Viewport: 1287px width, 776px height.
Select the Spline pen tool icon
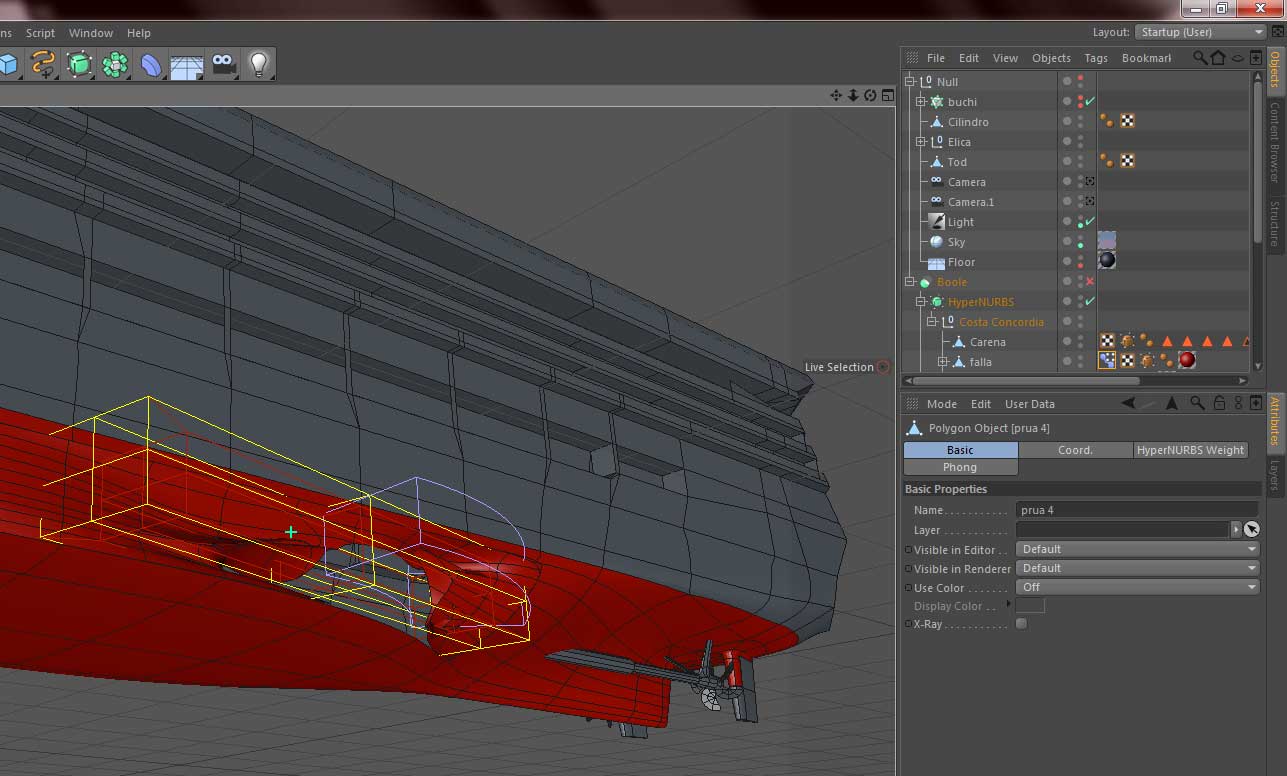point(43,65)
